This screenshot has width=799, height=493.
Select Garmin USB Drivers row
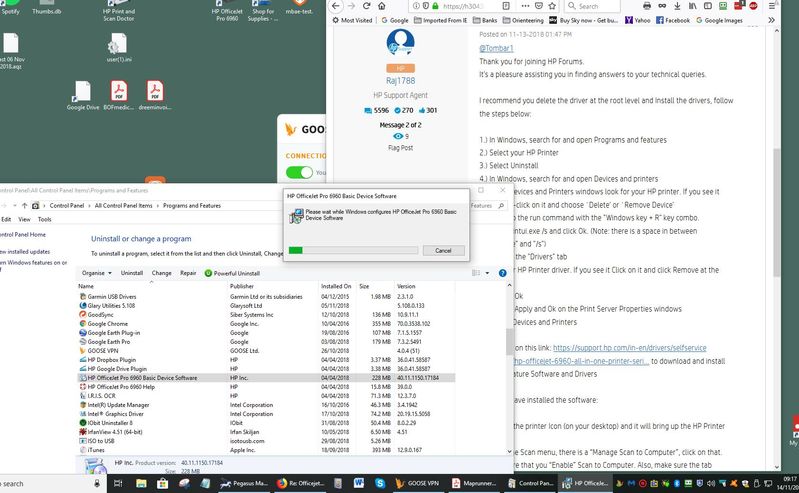(265, 297)
